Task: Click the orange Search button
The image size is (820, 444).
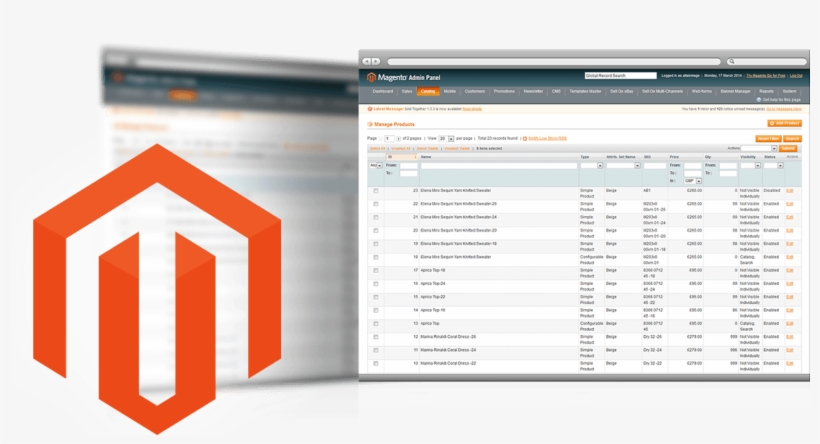Action: [x=792, y=139]
